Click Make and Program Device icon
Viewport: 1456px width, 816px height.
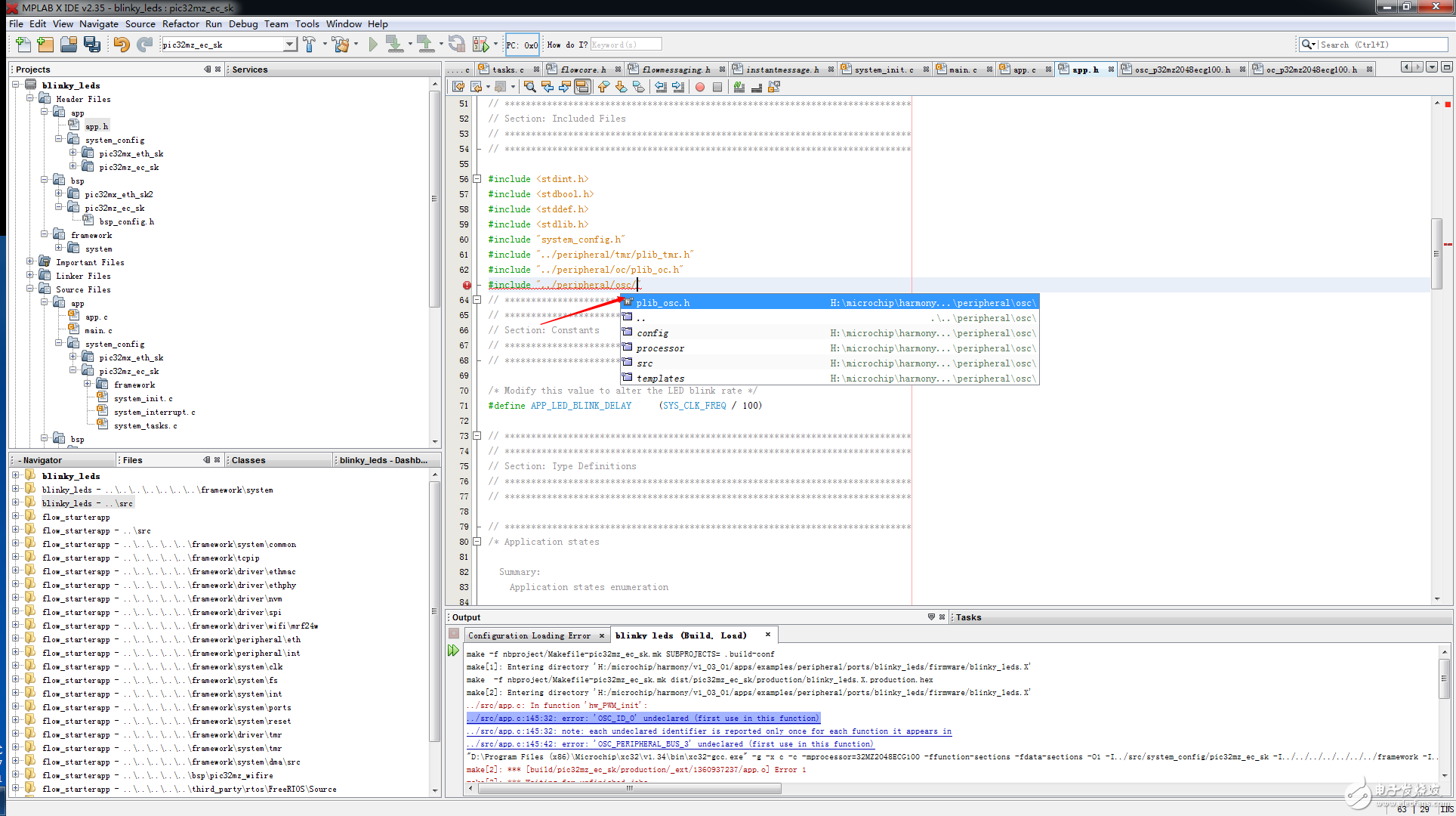394,45
